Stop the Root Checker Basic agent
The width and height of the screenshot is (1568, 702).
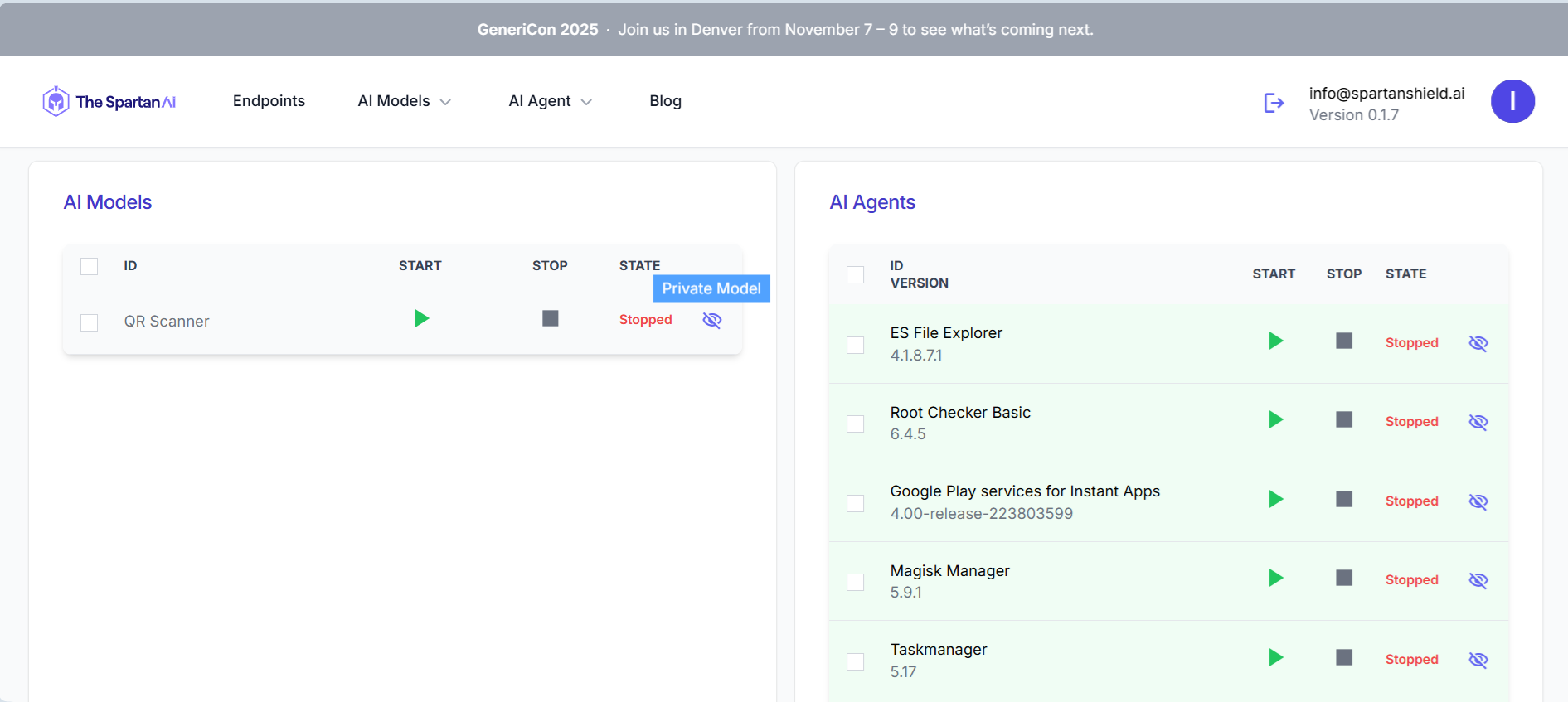(x=1343, y=419)
